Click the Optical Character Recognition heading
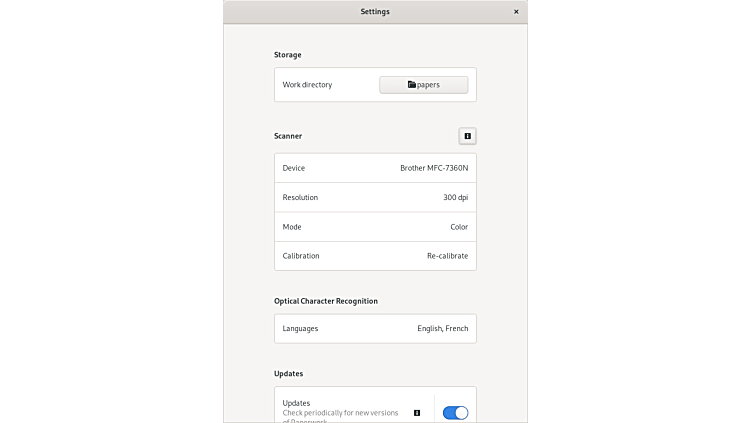 (x=326, y=301)
